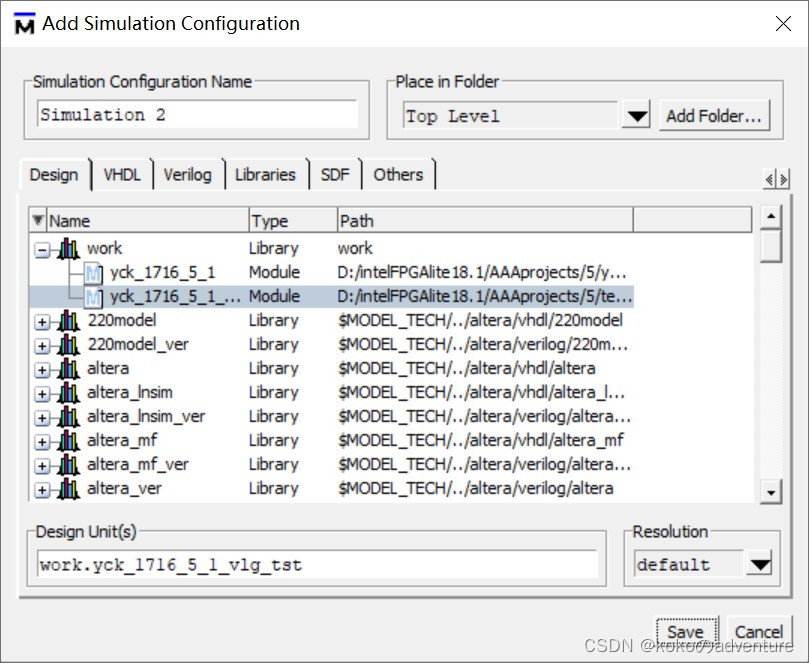
Task: Click the selected yck_1716_5_1_... module icon
Action: [93, 297]
